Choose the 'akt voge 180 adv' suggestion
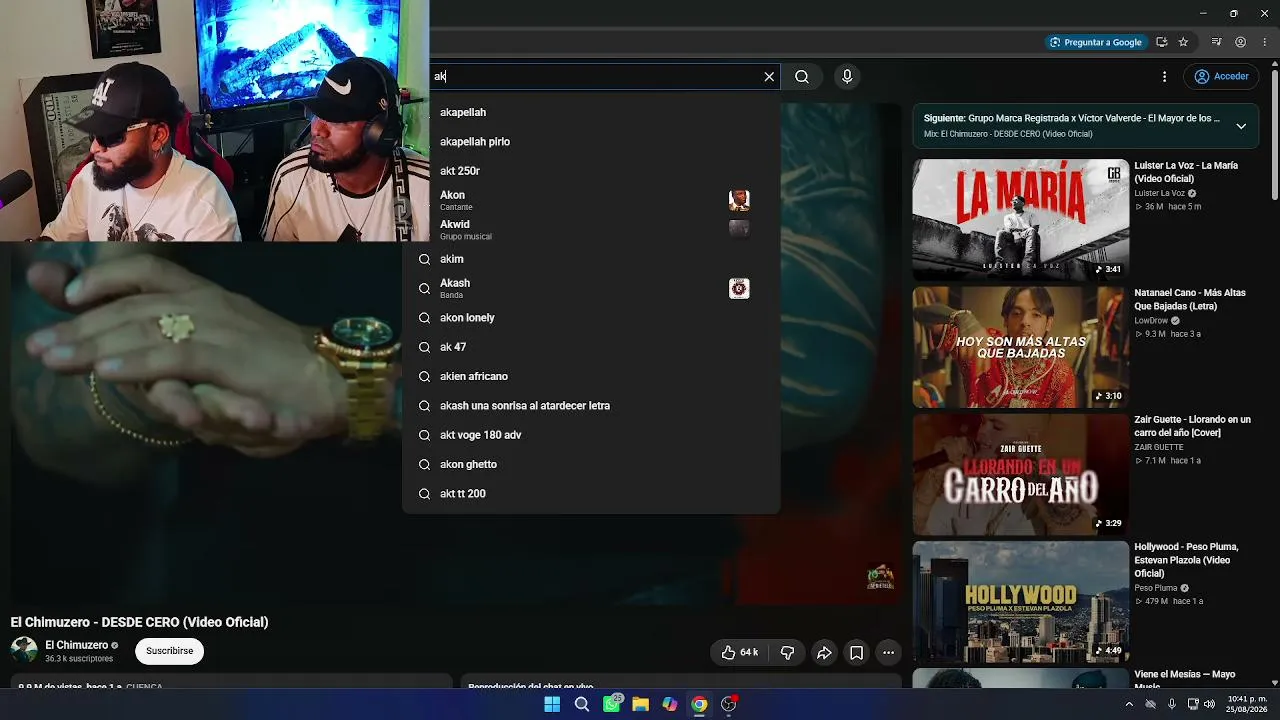The image size is (1280, 720). click(591, 435)
